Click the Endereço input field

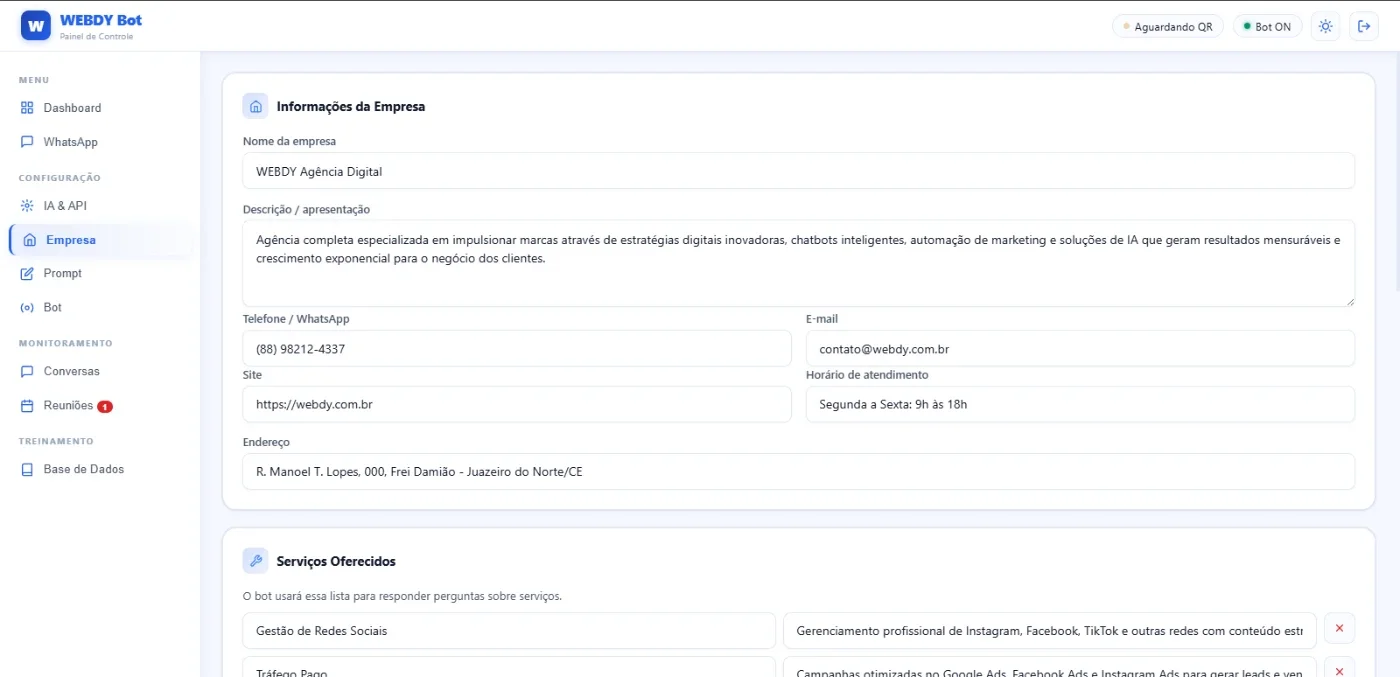click(798, 472)
